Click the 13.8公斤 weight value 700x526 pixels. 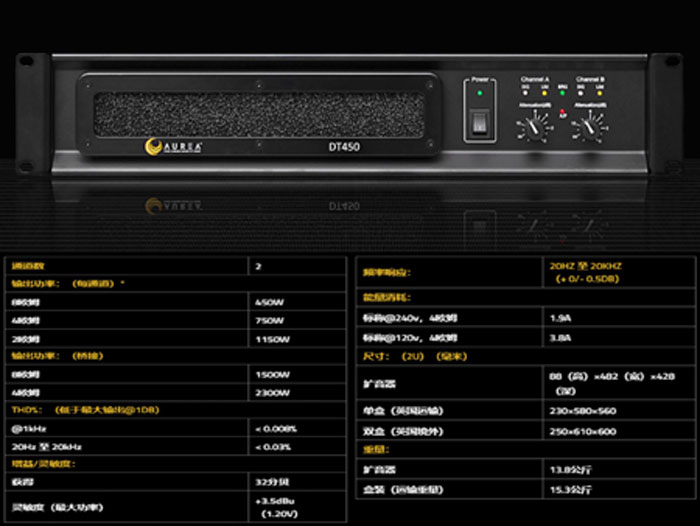coord(571,469)
